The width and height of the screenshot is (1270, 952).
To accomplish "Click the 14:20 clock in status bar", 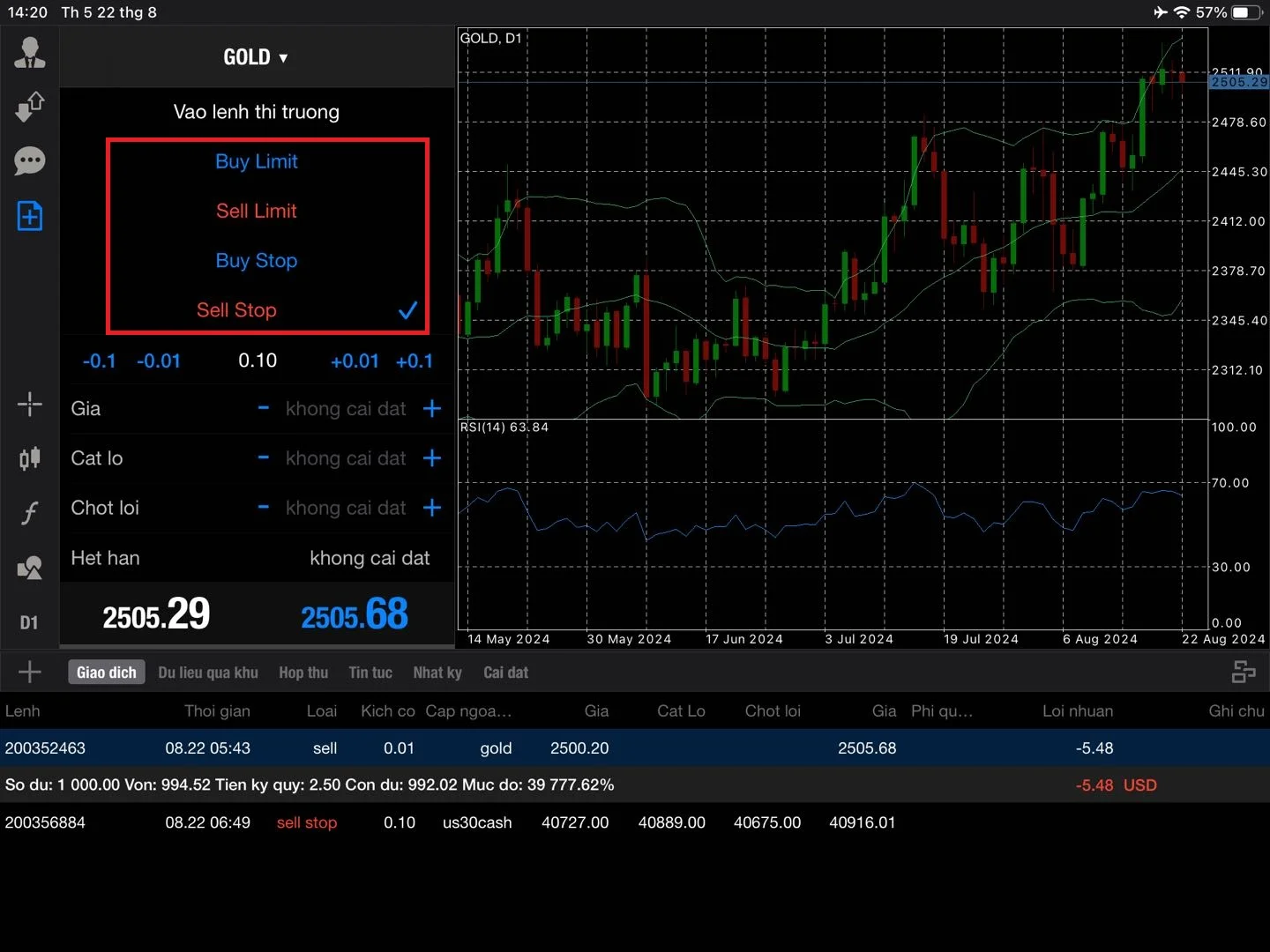I will coord(27,12).
